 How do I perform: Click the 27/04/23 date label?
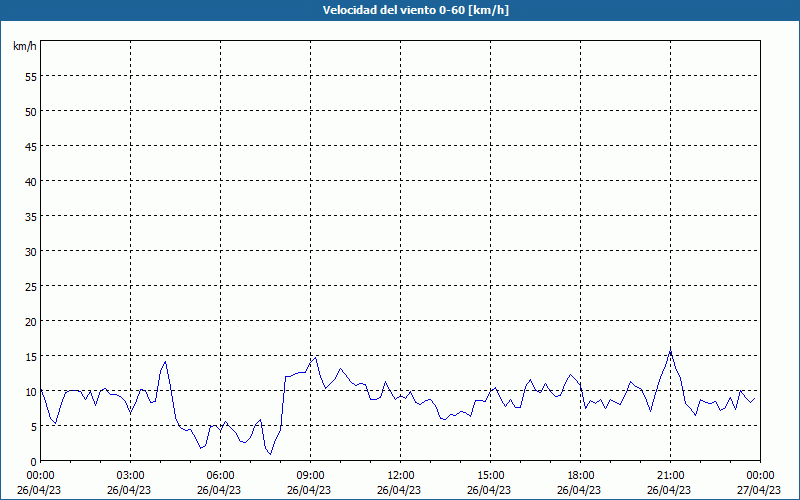tap(759, 490)
